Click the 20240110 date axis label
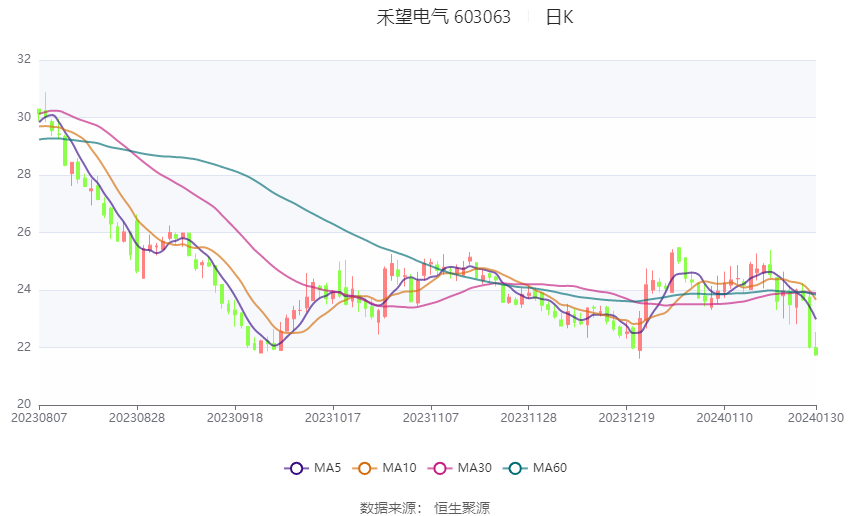Image resolution: width=850 pixels, height=516 pixels. tap(725, 418)
